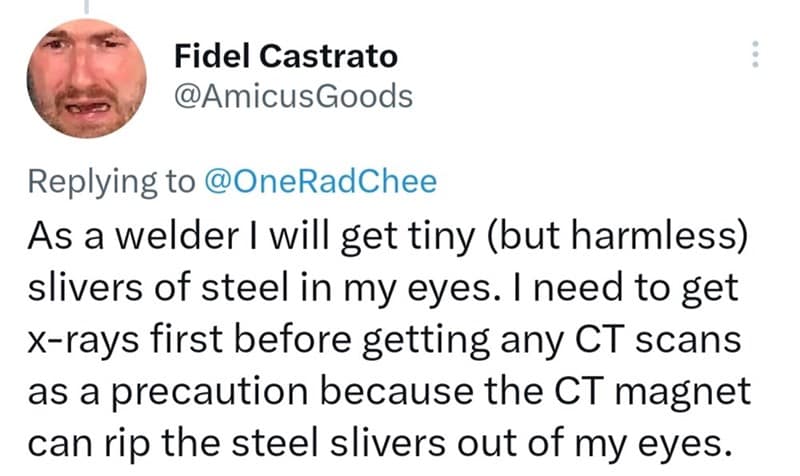Image resolution: width=800 pixels, height=476 pixels.
Task: Open the three-dot more options menu
Action: click(756, 54)
